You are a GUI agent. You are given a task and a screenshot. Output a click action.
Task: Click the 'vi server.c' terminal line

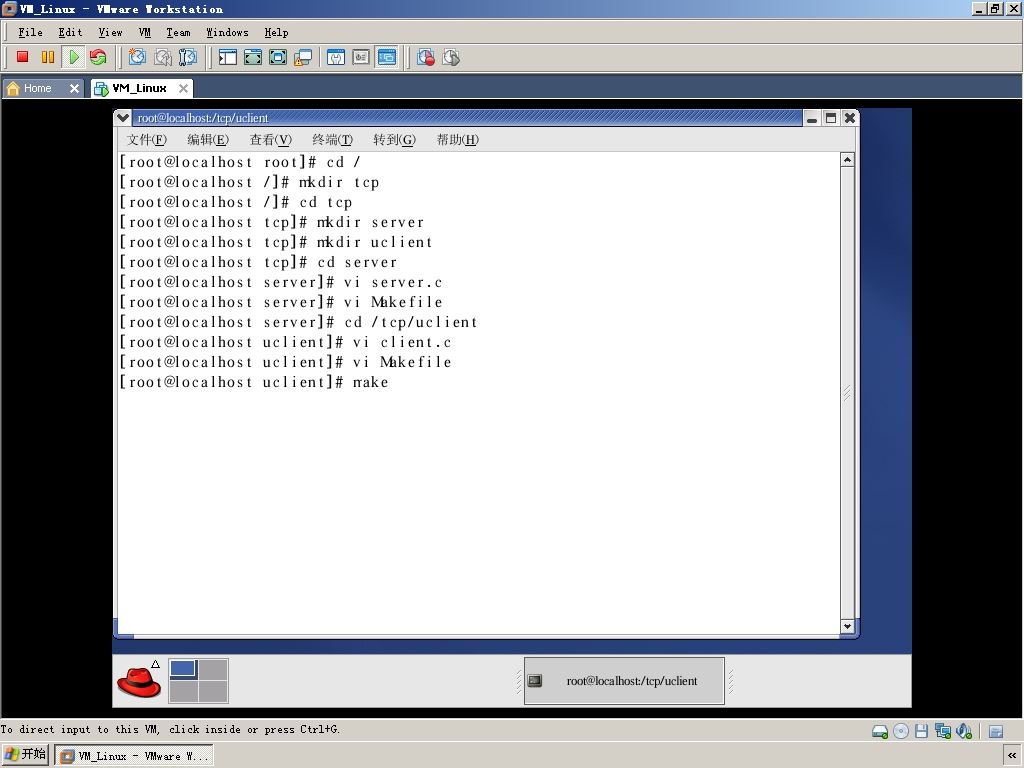pos(281,282)
